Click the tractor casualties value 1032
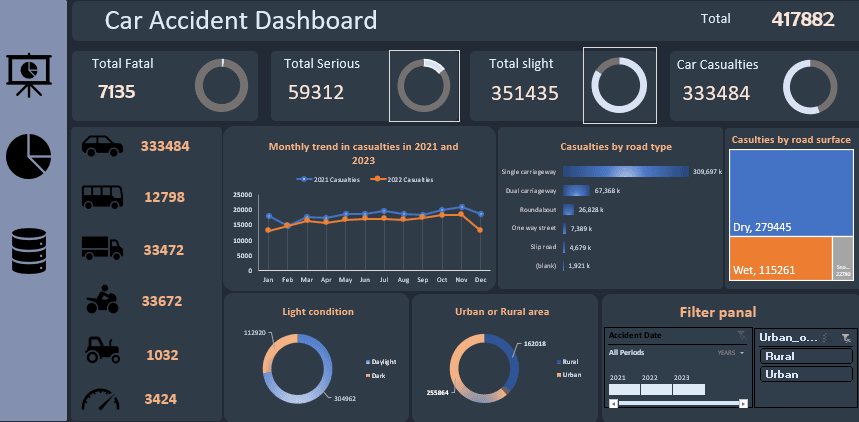The width and height of the screenshot is (859, 422). pos(162,355)
